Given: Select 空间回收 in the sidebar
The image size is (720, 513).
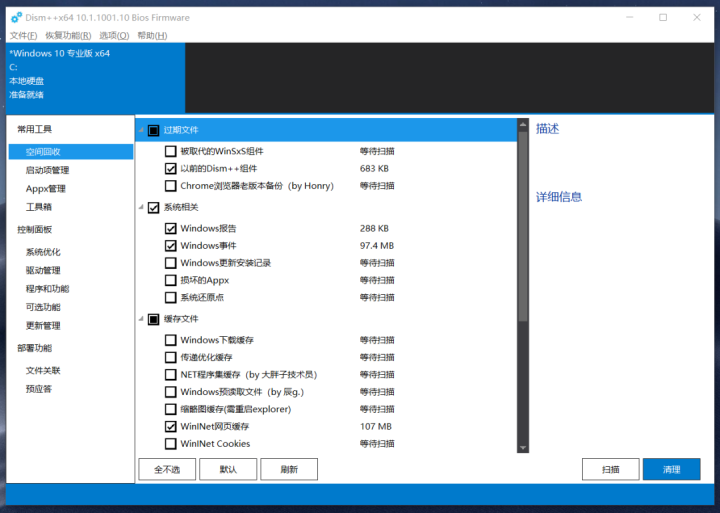Looking at the screenshot, I should tap(71, 152).
